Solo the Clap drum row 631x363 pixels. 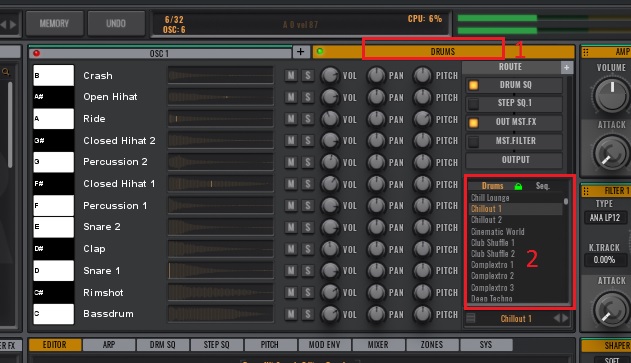coord(308,249)
